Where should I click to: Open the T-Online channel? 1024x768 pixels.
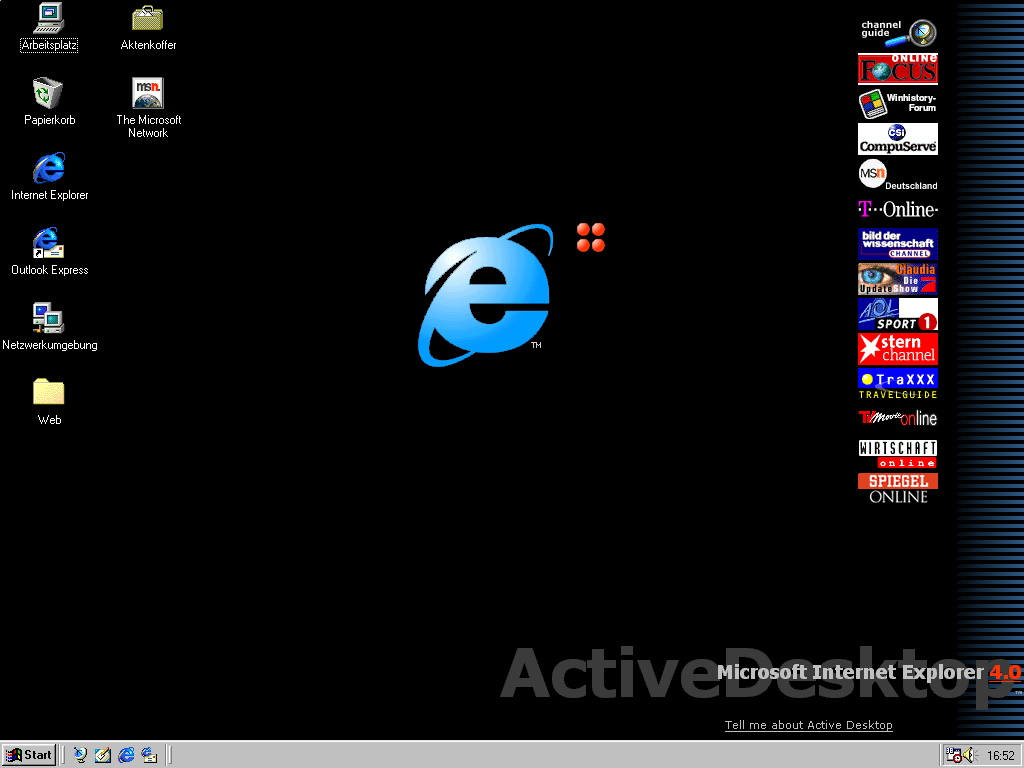(897, 210)
